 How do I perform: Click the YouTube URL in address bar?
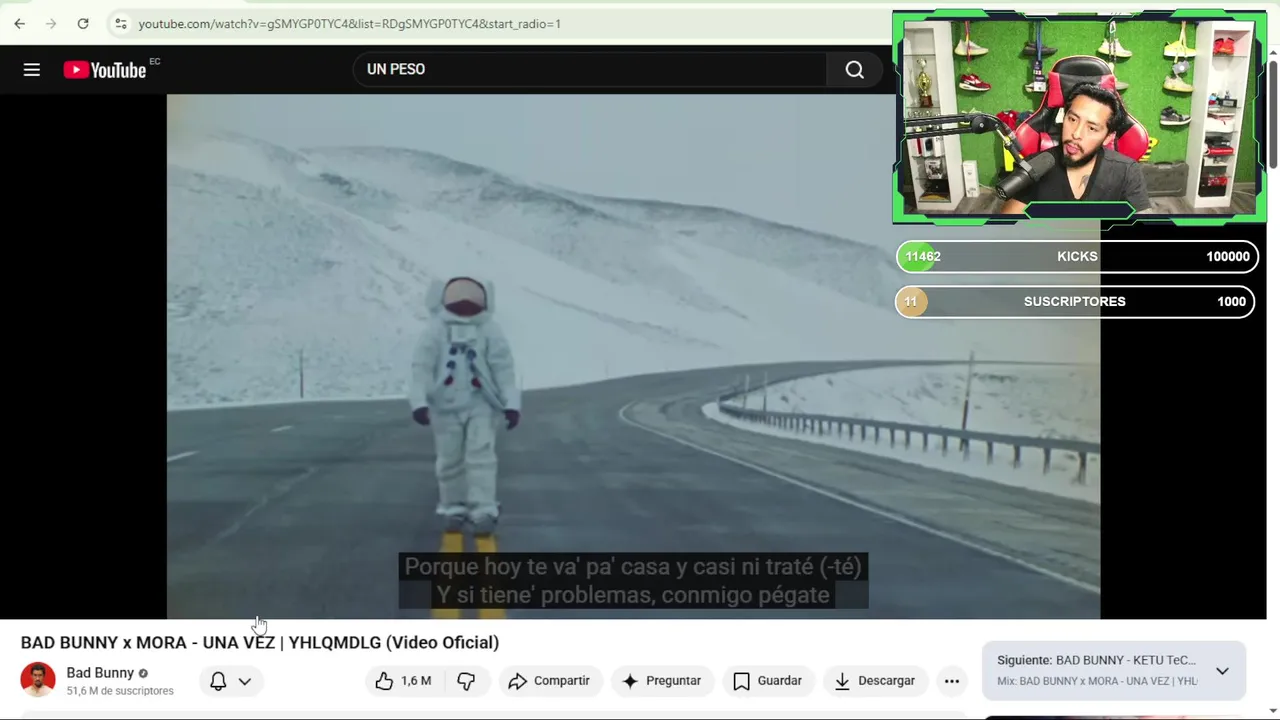(x=349, y=23)
